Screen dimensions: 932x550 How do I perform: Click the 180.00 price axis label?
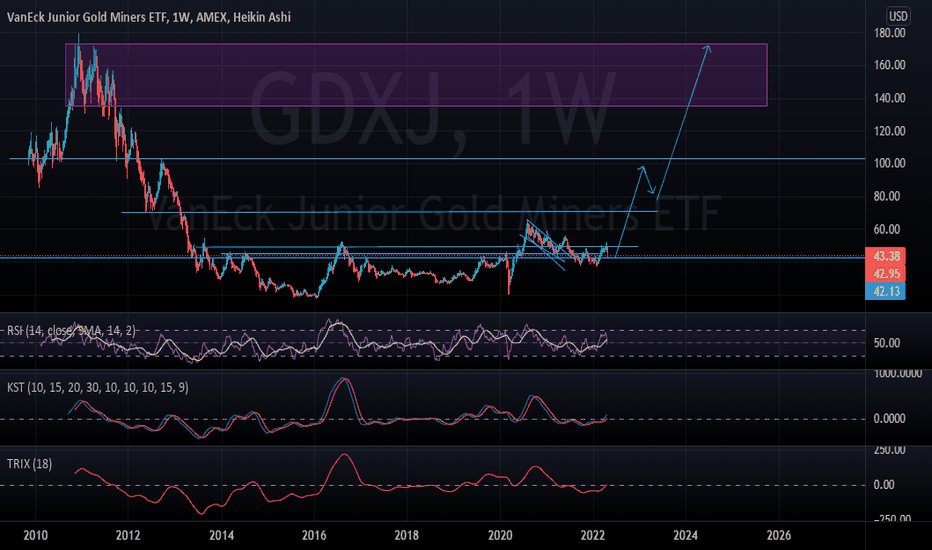click(x=889, y=33)
